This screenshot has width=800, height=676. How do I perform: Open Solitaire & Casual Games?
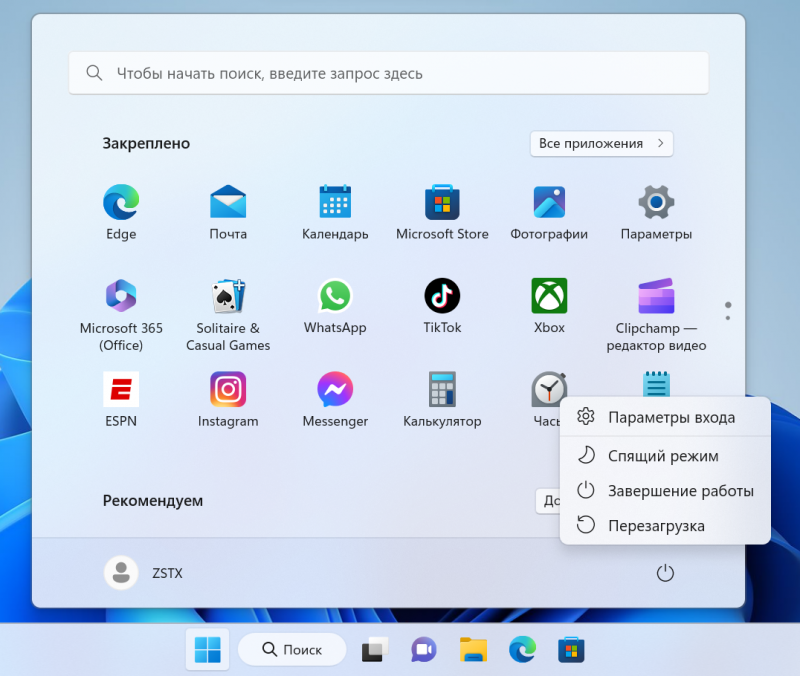[228, 315]
